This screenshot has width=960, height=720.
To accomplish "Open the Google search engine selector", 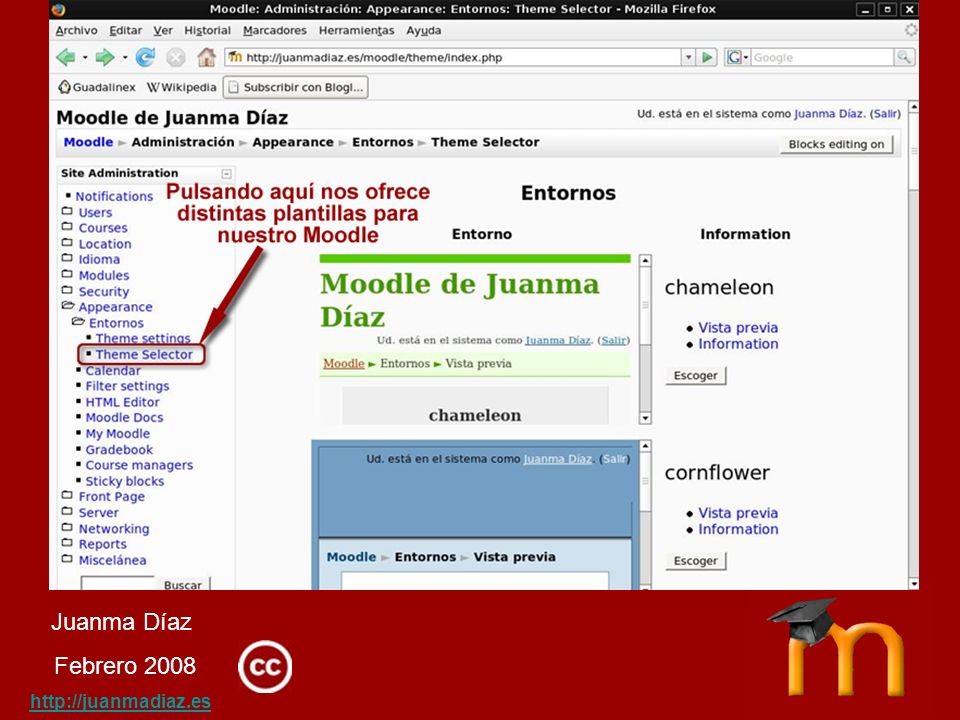I will click(737, 58).
